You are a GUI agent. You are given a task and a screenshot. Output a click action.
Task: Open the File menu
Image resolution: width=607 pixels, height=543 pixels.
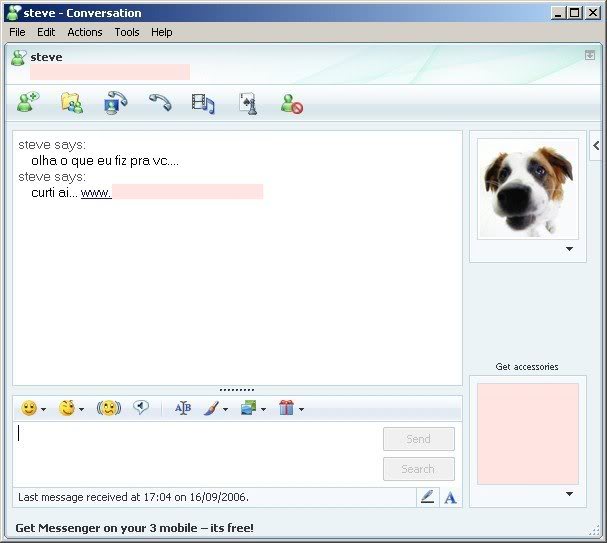pyautogui.click(x=17, y=32)
